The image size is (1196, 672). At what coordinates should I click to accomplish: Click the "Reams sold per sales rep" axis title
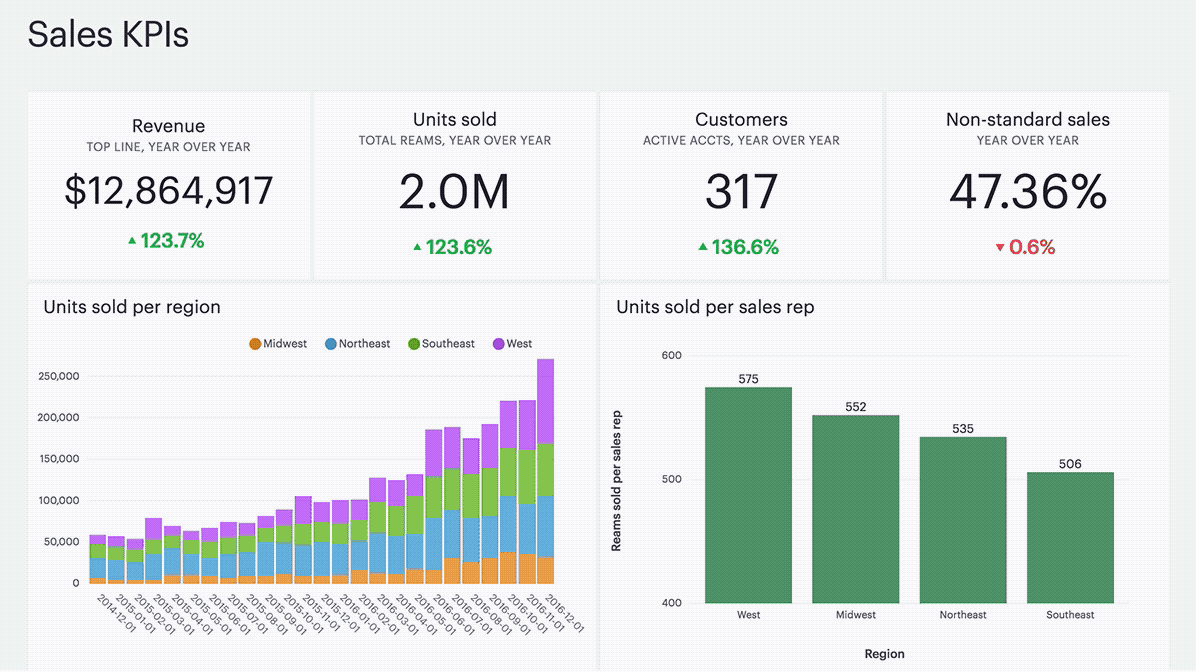coord(616,481)
